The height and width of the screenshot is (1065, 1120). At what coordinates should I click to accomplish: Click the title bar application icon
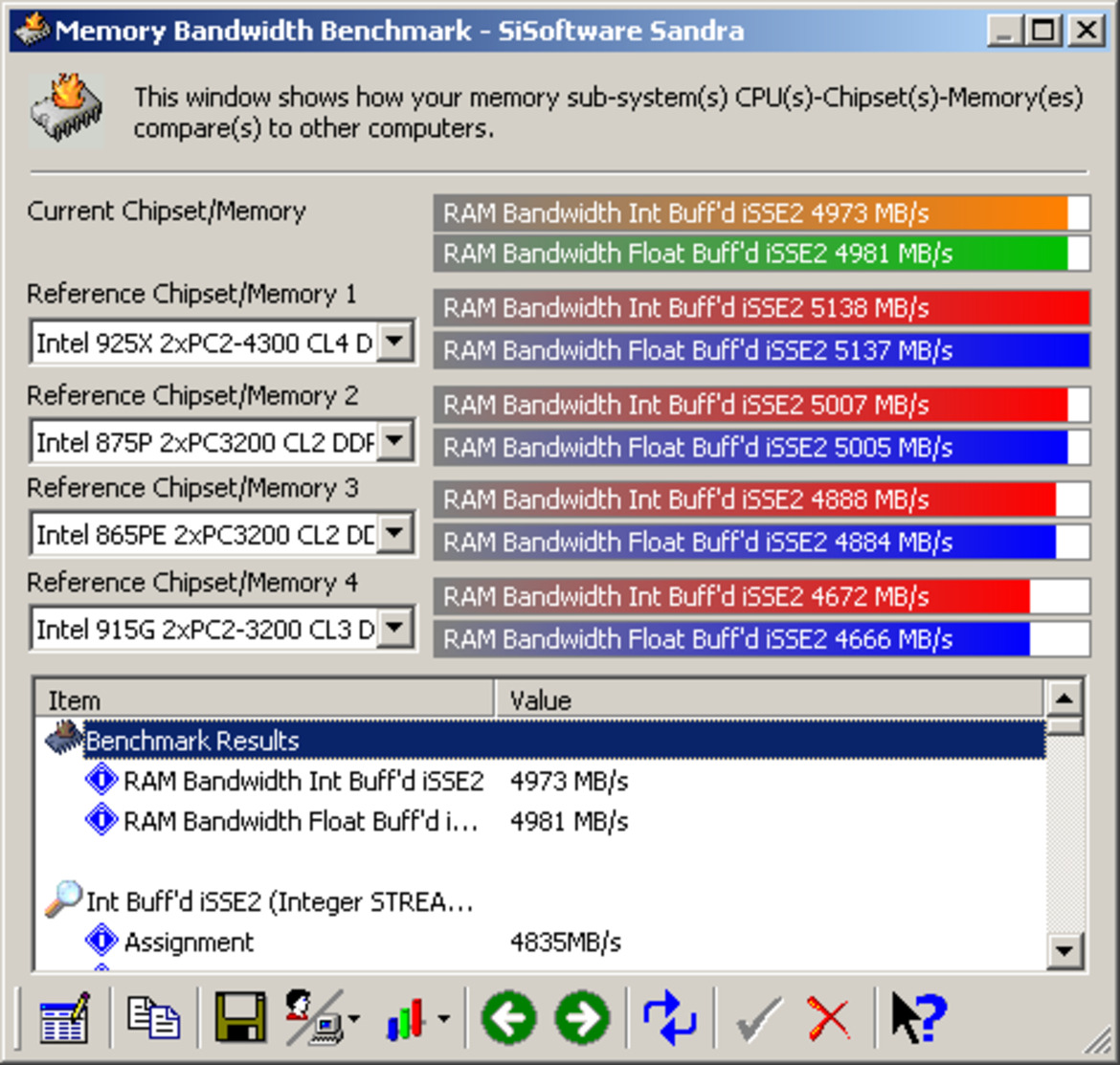(x=32, y=30)
